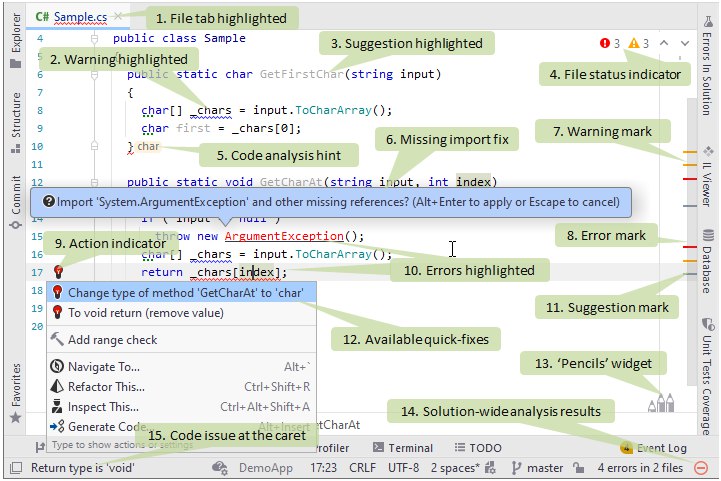The height and width of the screenshot is (481, 721).
Task: Change indent setting '2 spaces*'
Action: coord(457,468)
